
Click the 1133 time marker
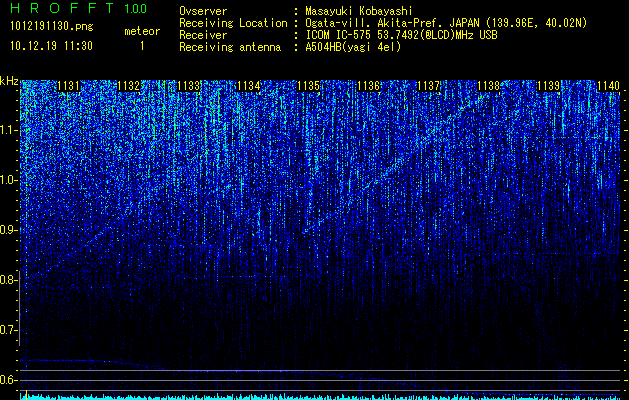[189, 86]
